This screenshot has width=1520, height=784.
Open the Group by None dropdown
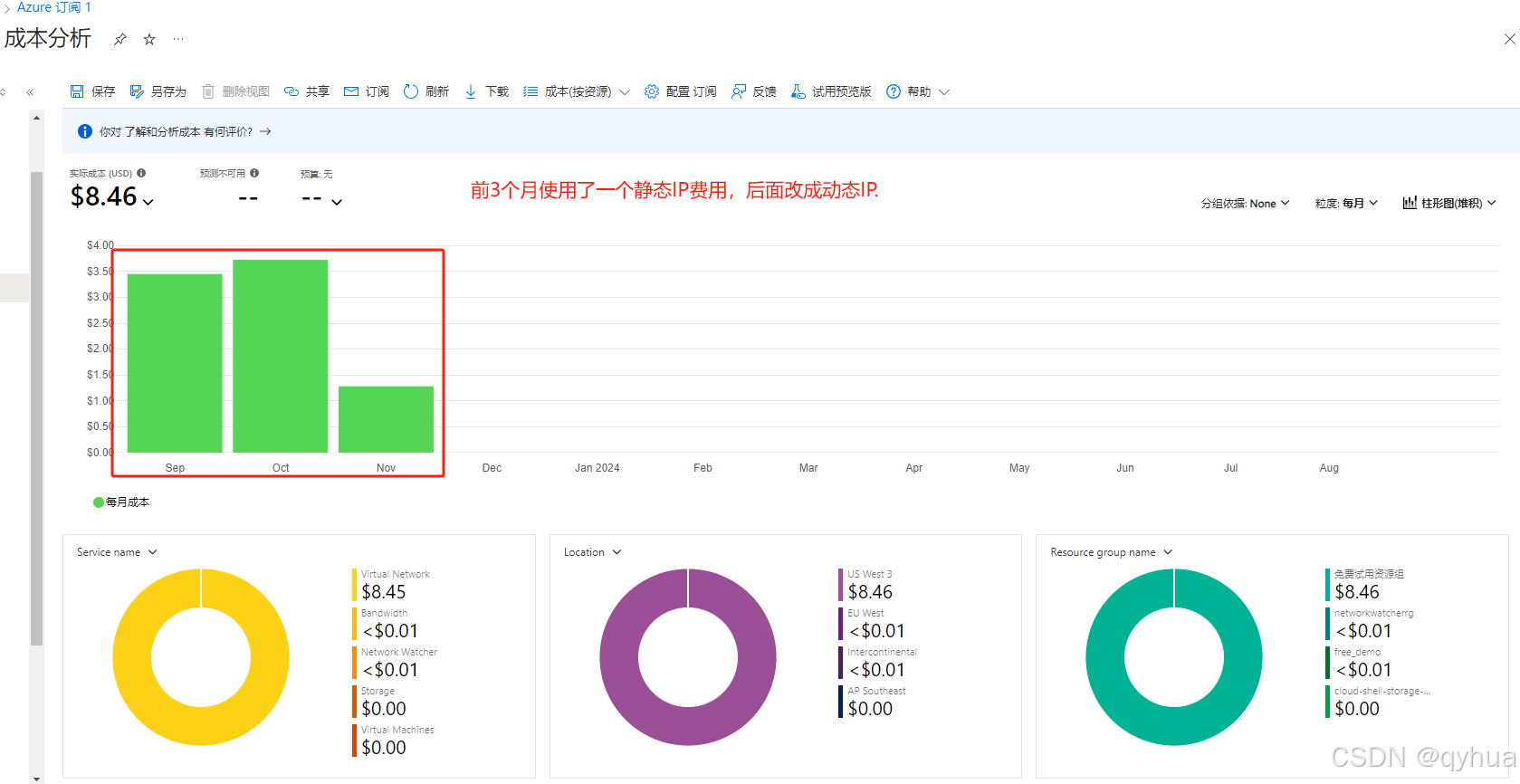click(x=1245, y=204)
